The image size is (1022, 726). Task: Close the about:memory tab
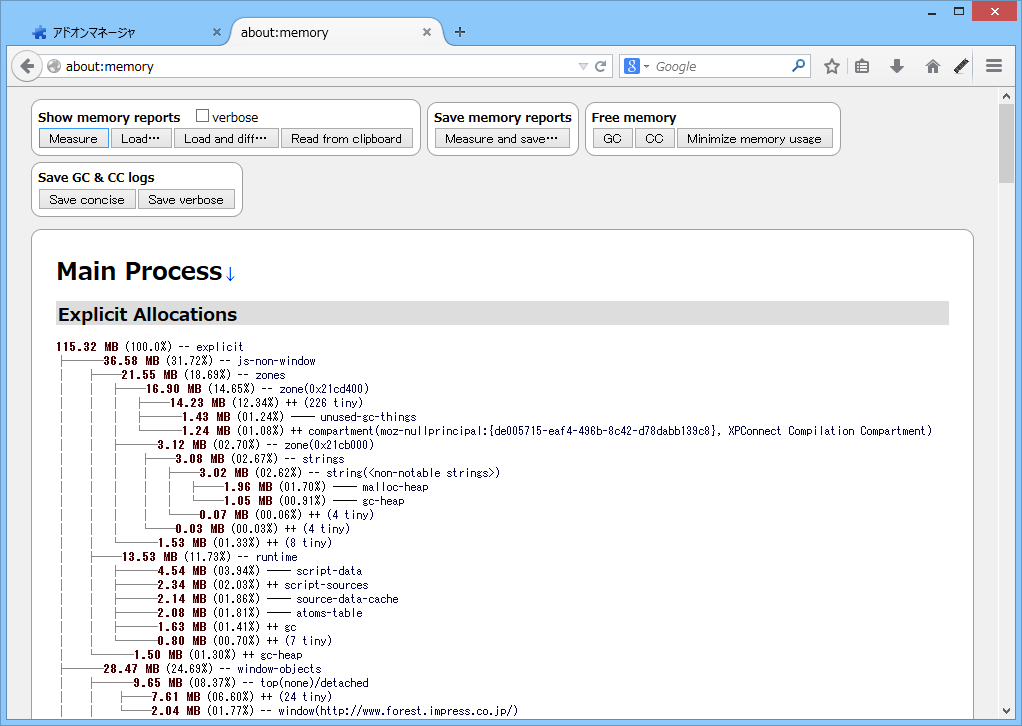427,32
